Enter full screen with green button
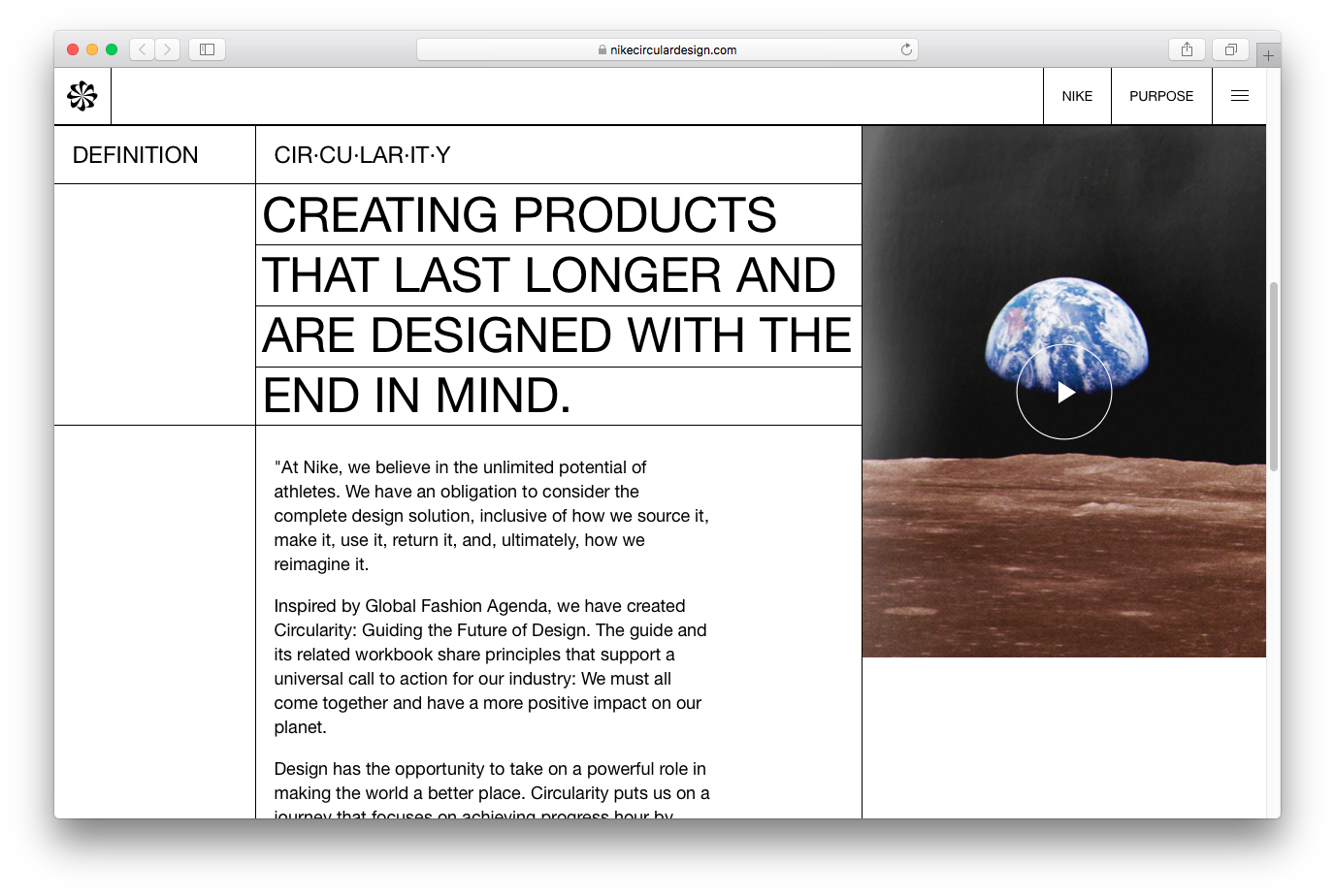The height and width of the screenshot is (896, 1335). [112, 49]
